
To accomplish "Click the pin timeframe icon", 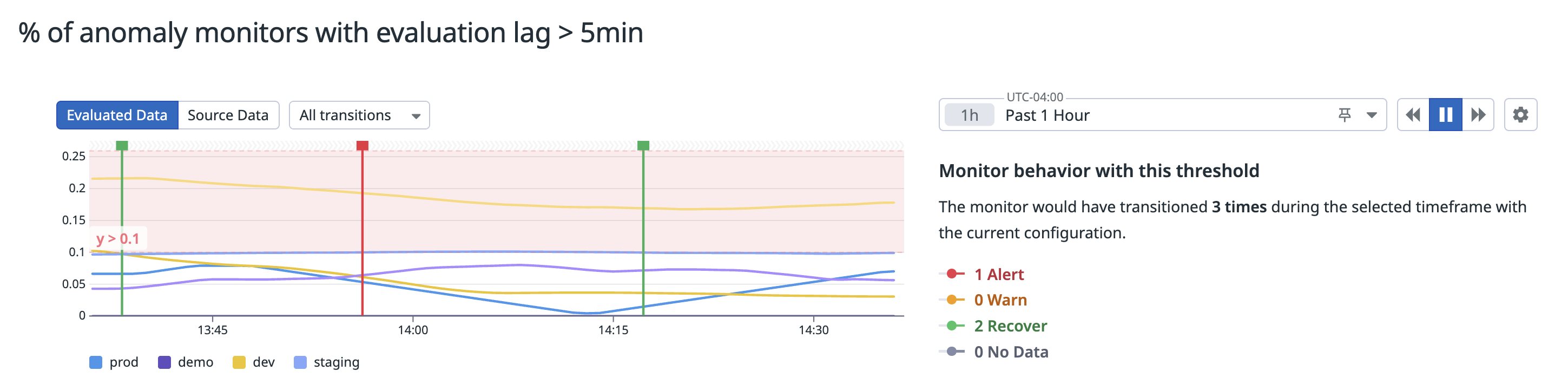I will pos(1345,115).
